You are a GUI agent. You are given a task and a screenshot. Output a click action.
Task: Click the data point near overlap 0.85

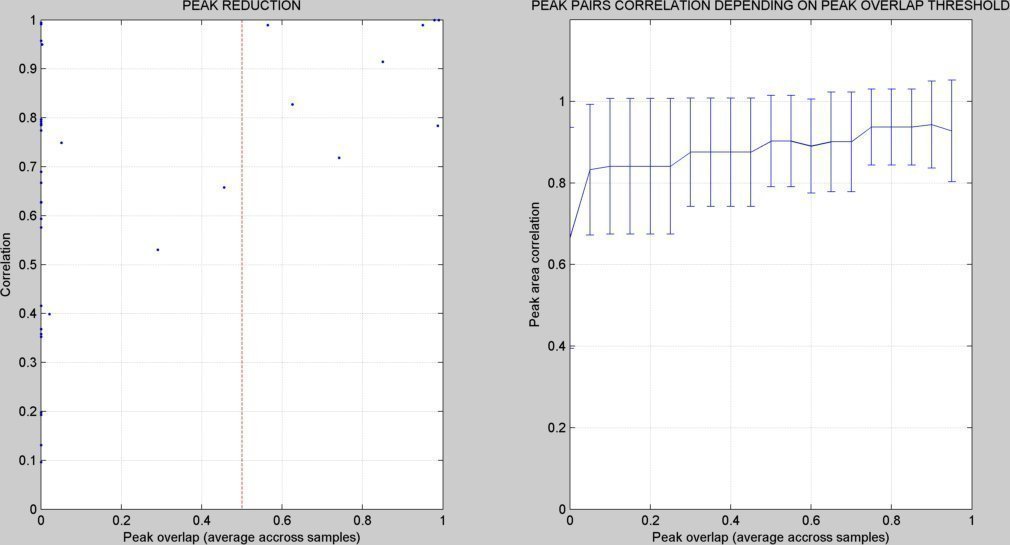tap(383, 62)
